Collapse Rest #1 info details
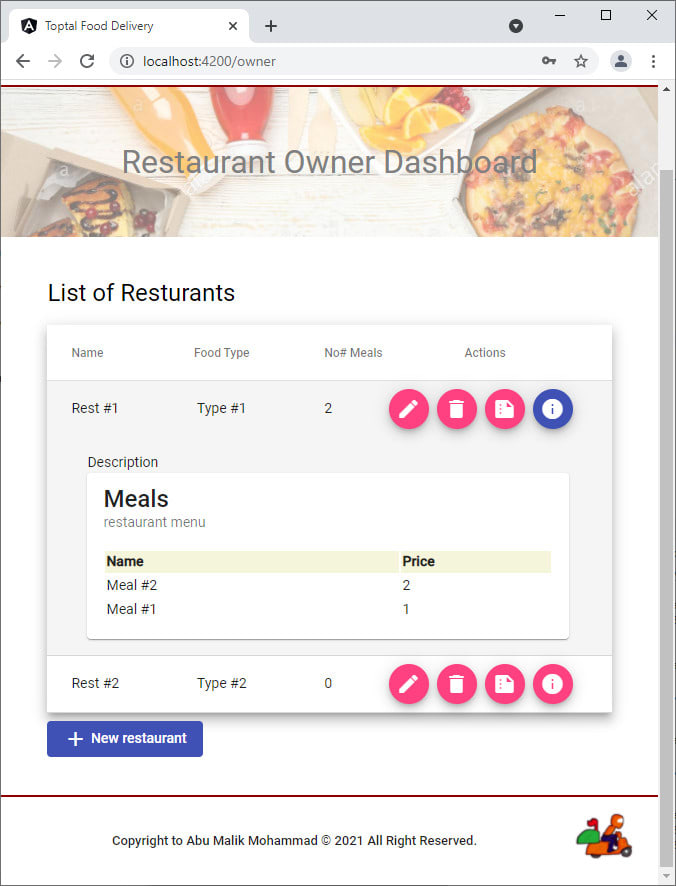Screen dimensions: 676x886 pyautogui.click(x=553, y=409)
